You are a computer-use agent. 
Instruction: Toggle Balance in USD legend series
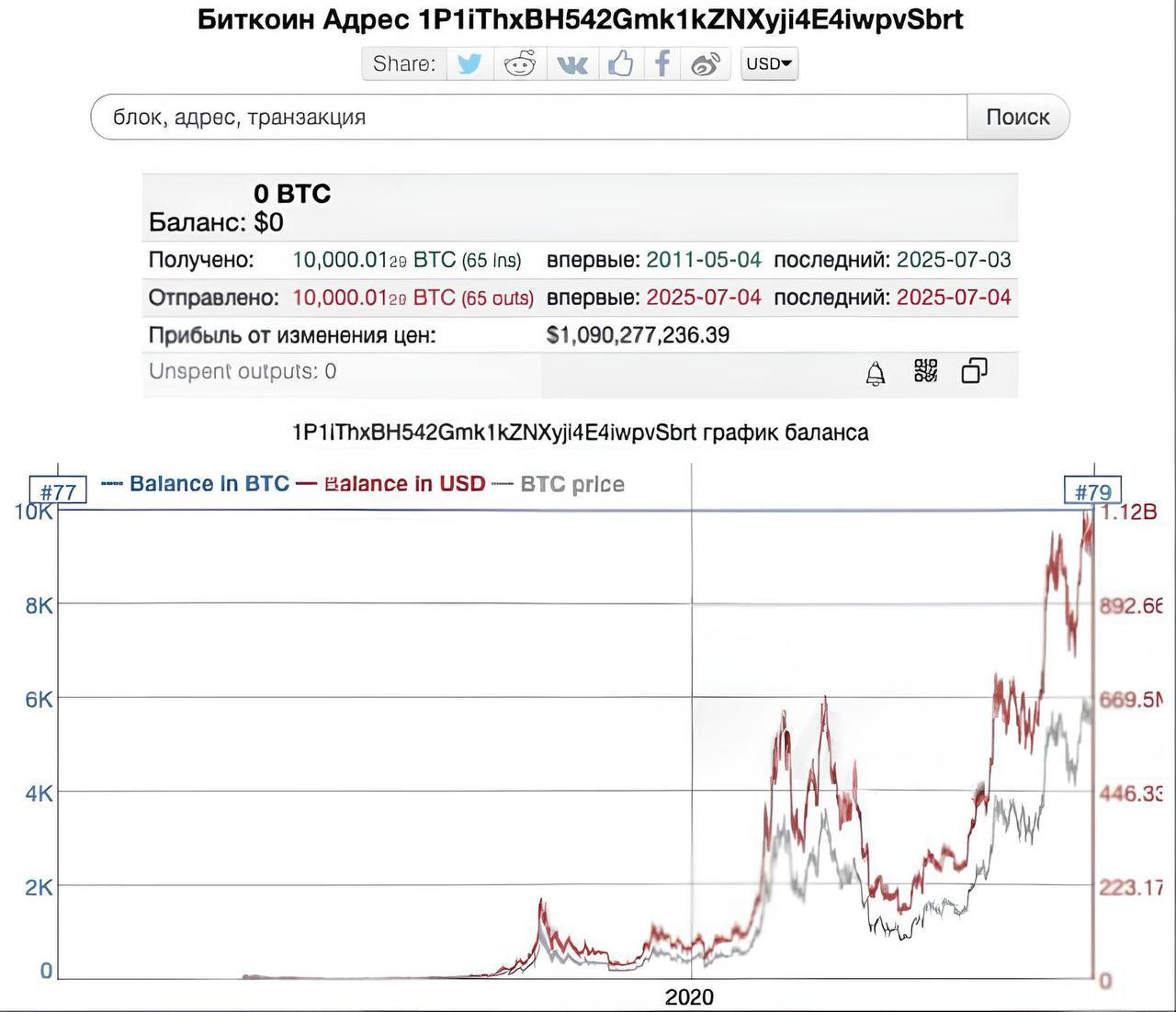[x=390, y=484]
